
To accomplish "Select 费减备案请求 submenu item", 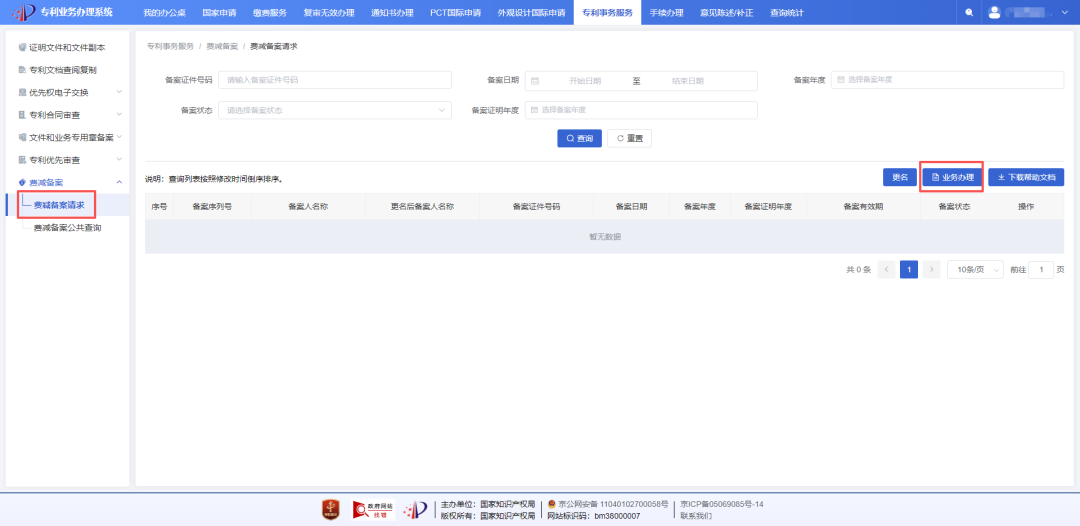I will click(59, 205).
